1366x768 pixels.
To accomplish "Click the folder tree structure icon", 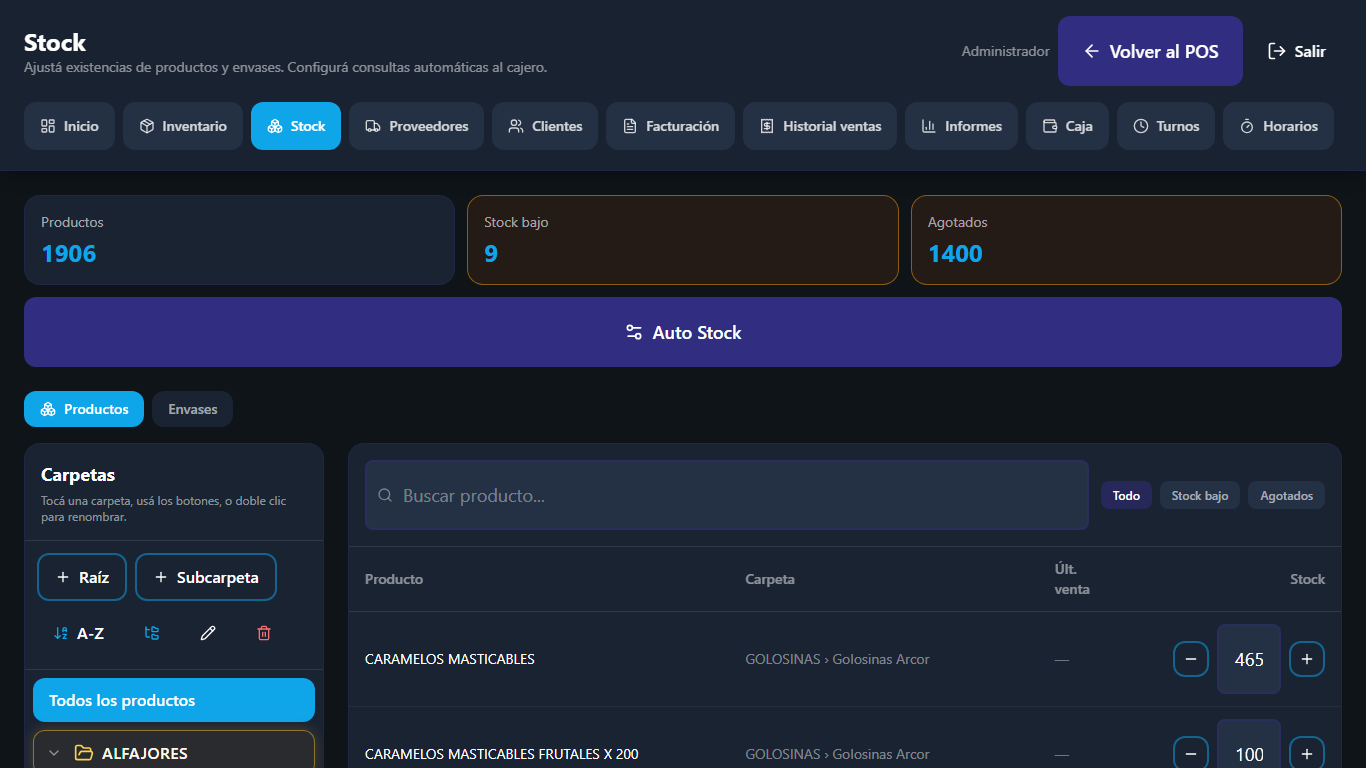I will (152, 633).
